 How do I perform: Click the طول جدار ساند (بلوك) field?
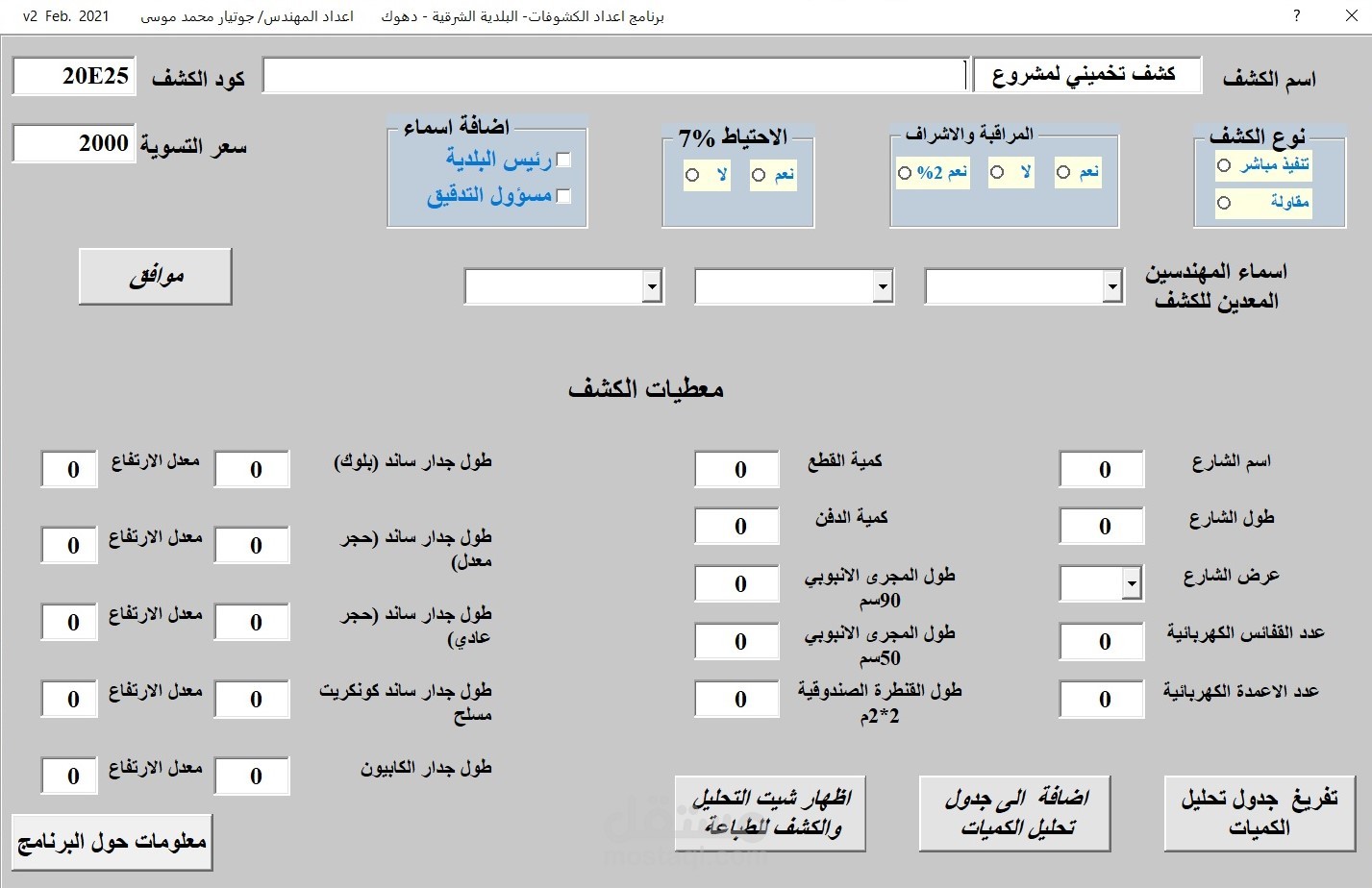click(252, 469)
